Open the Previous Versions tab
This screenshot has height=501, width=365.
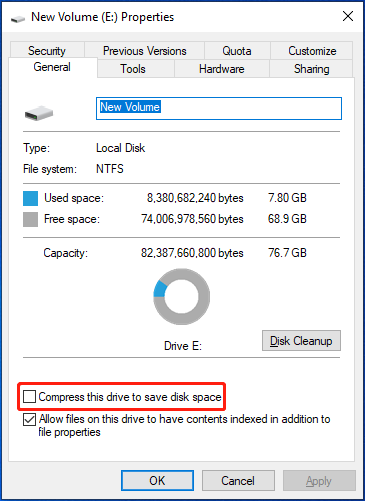[144, 51]
